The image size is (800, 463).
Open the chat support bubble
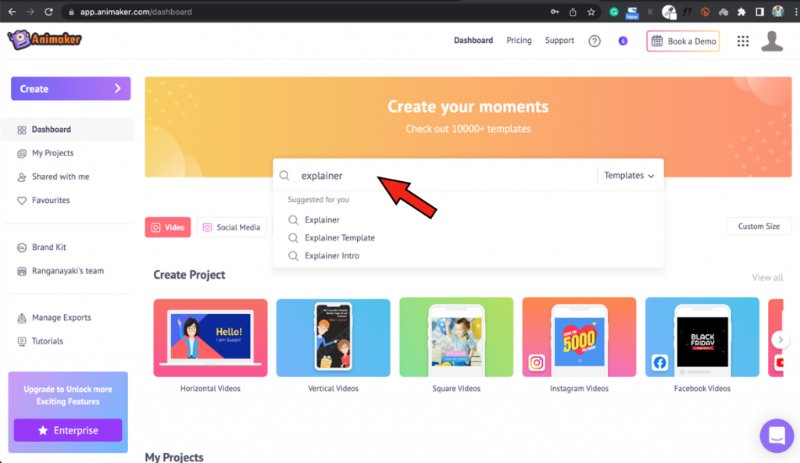[x=777, y=435]
